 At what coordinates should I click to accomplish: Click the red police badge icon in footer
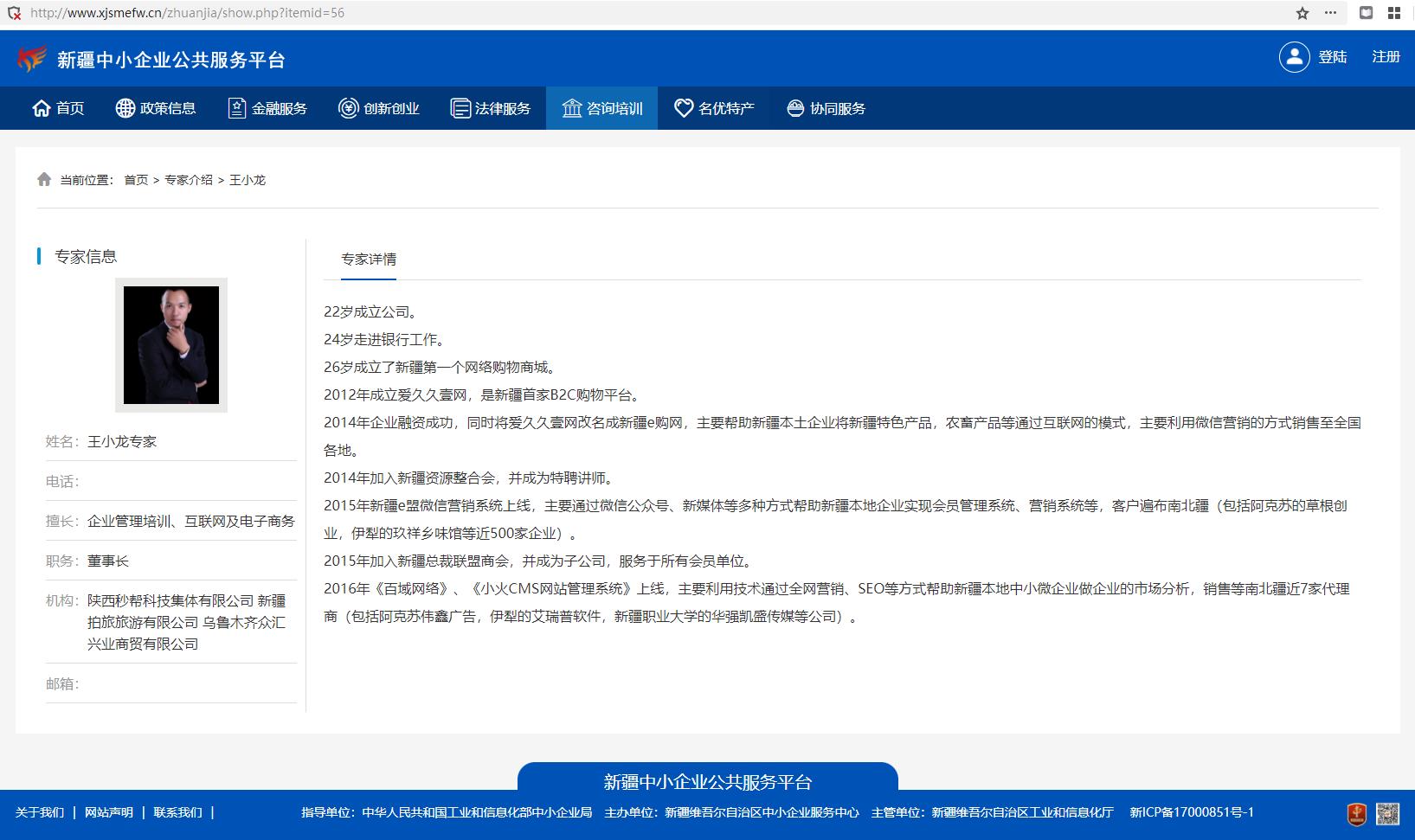click(1357, 813)
